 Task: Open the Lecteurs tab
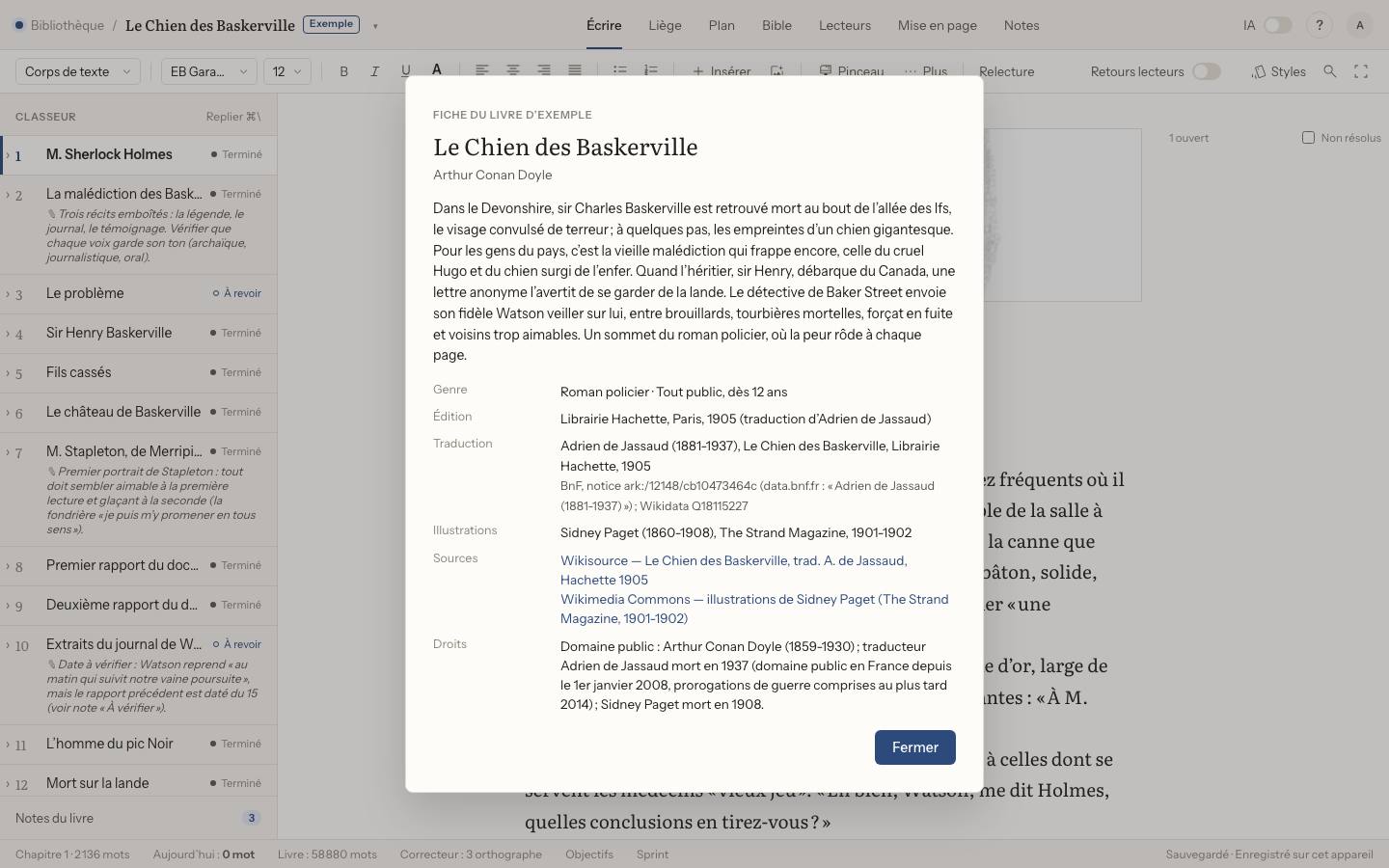845,25
